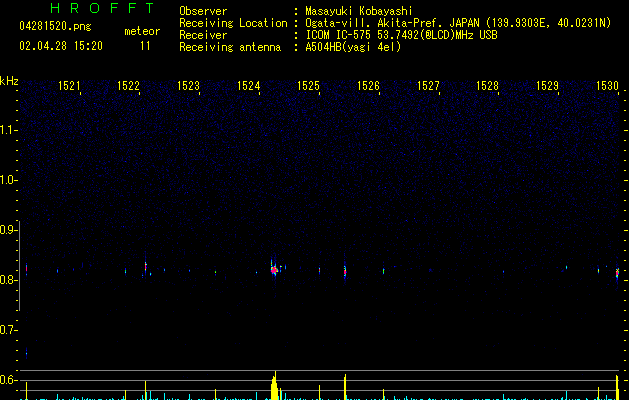Click the 1525 time axis label
The height and width of the screenshot is (400, 629).
tap(308, 85)
